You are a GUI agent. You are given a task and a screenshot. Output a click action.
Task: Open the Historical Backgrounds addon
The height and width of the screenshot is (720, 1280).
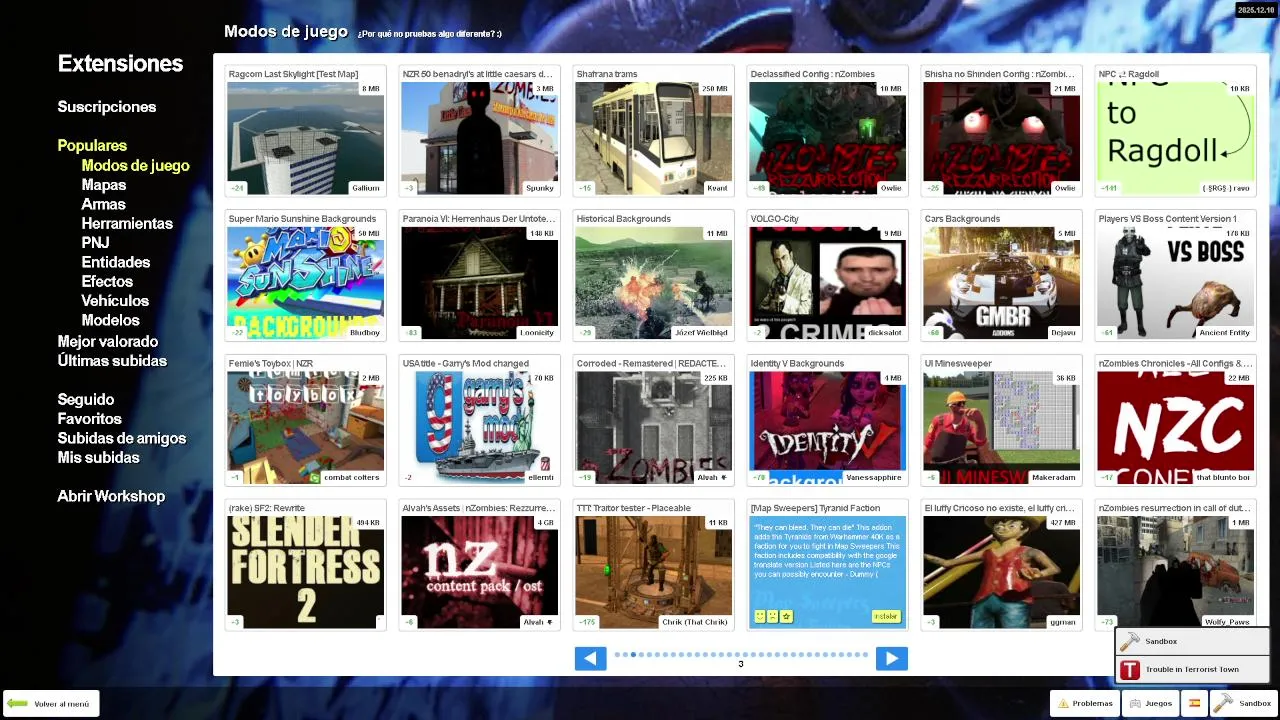pyautogui.click(x=653, y=276)
